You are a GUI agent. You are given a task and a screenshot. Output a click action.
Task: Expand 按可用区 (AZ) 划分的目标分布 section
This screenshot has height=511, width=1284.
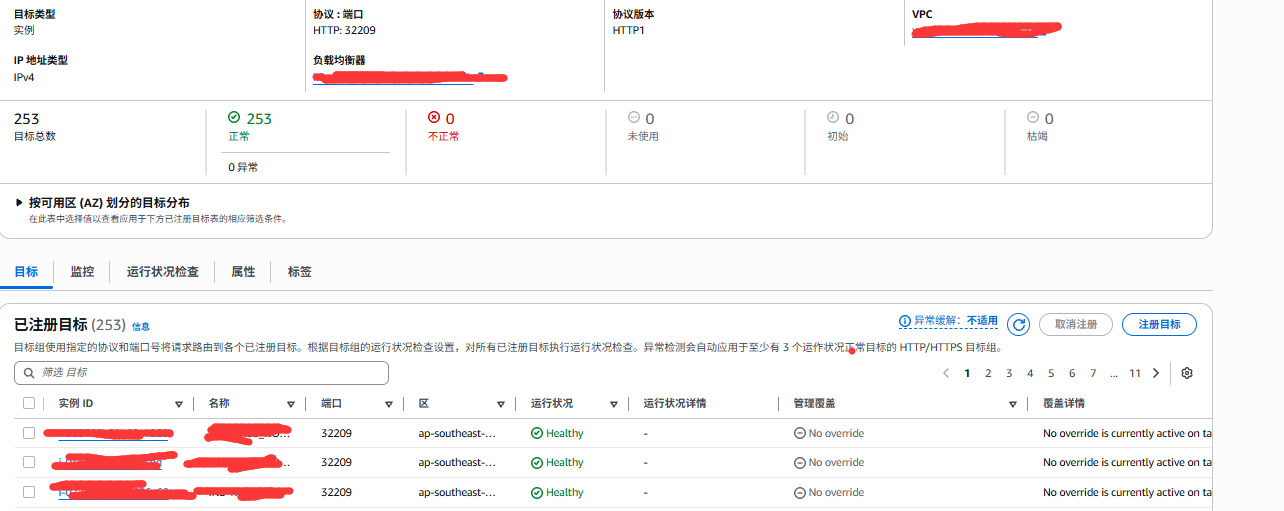[x=19, y=203]
